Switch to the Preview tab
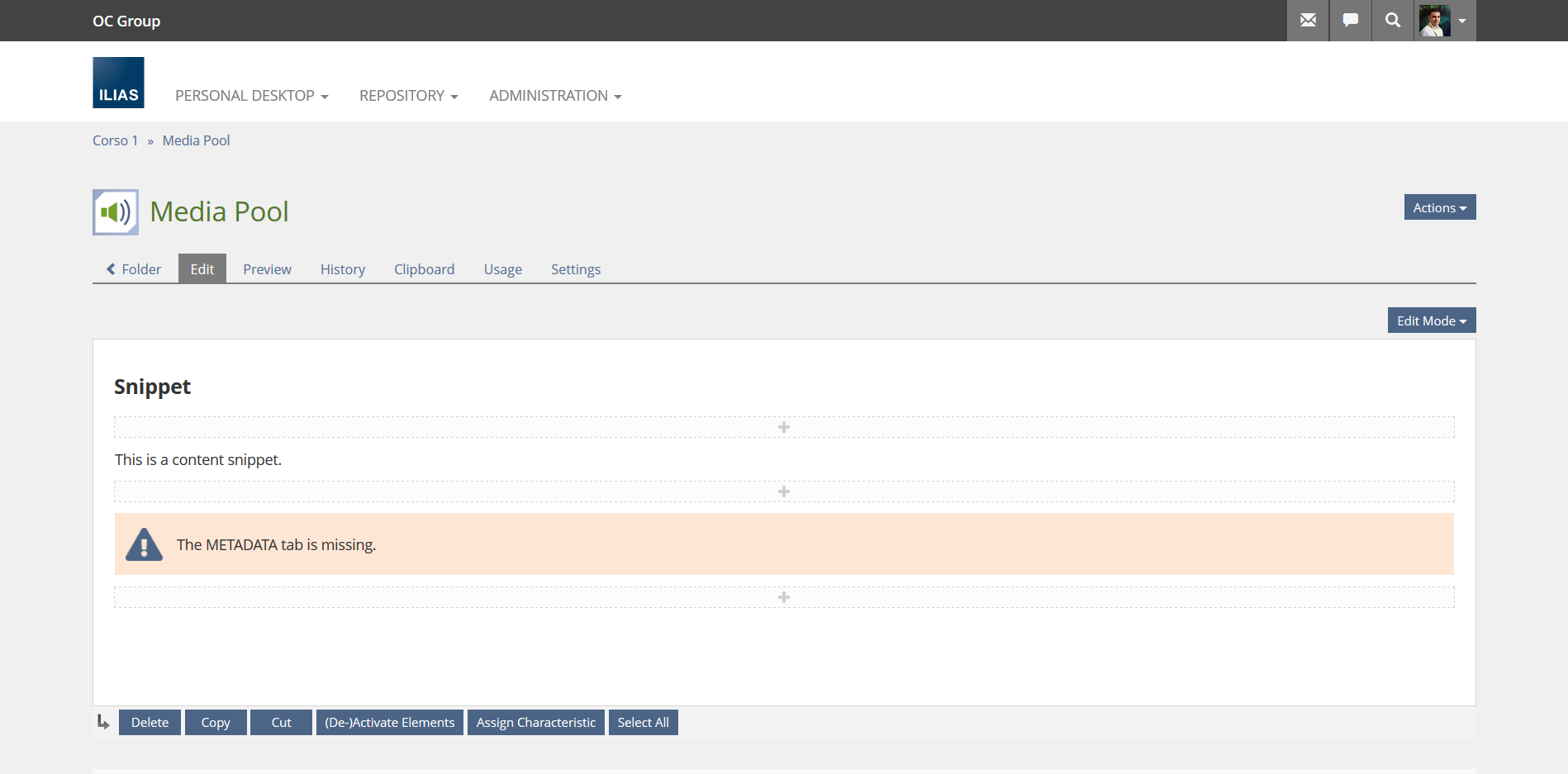 (267, 269)
